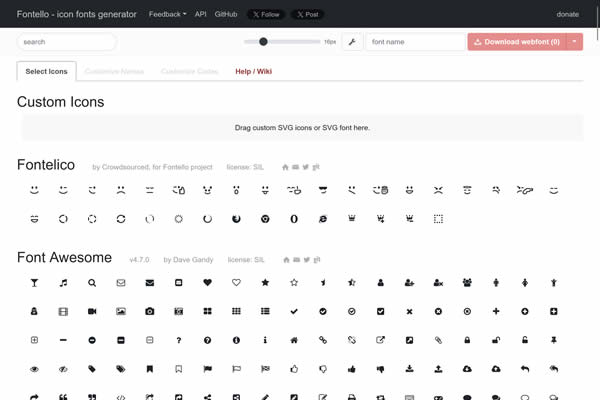The image size is (600, 400).
Task: Open the Feedback dropdown menu
Action: 168,14
